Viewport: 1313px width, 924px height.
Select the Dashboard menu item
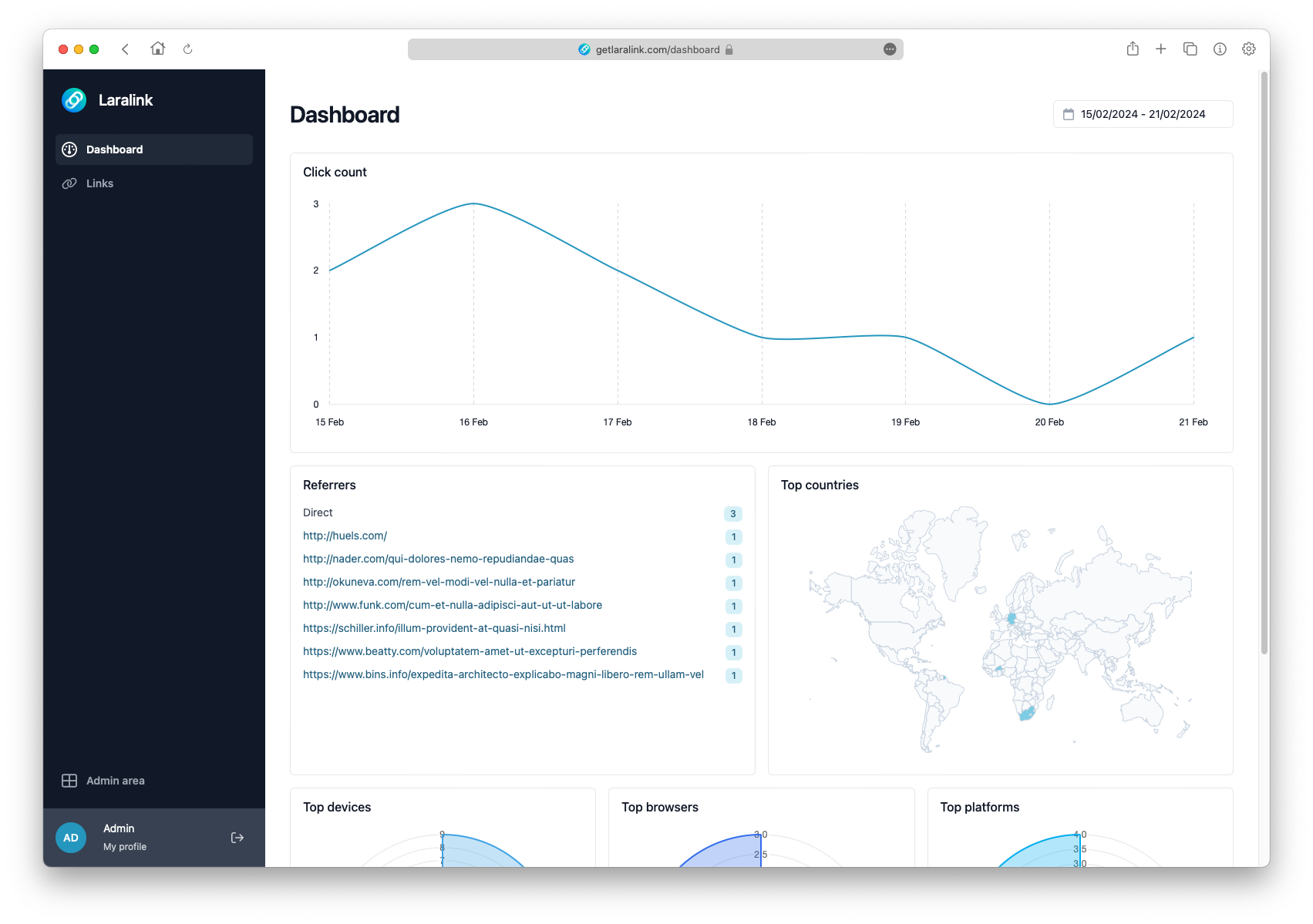[114, 149]
